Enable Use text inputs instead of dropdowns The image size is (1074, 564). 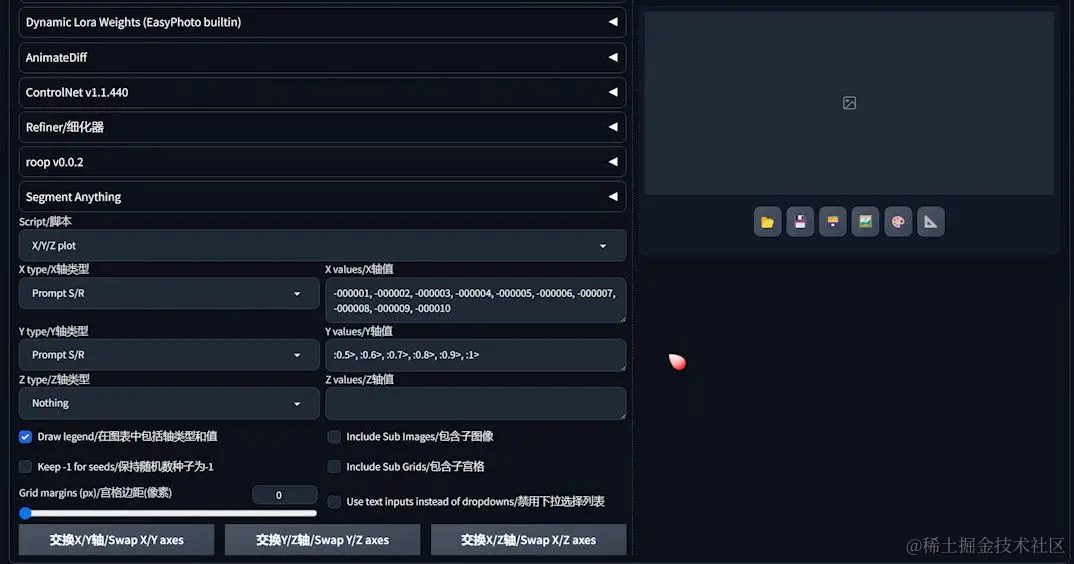tap(334, 502)
